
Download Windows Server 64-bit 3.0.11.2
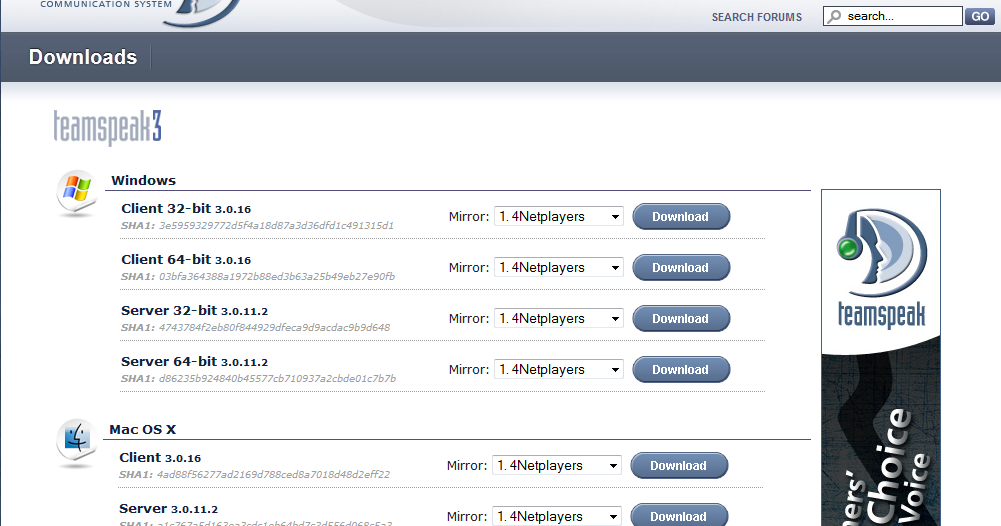[681, 370]
